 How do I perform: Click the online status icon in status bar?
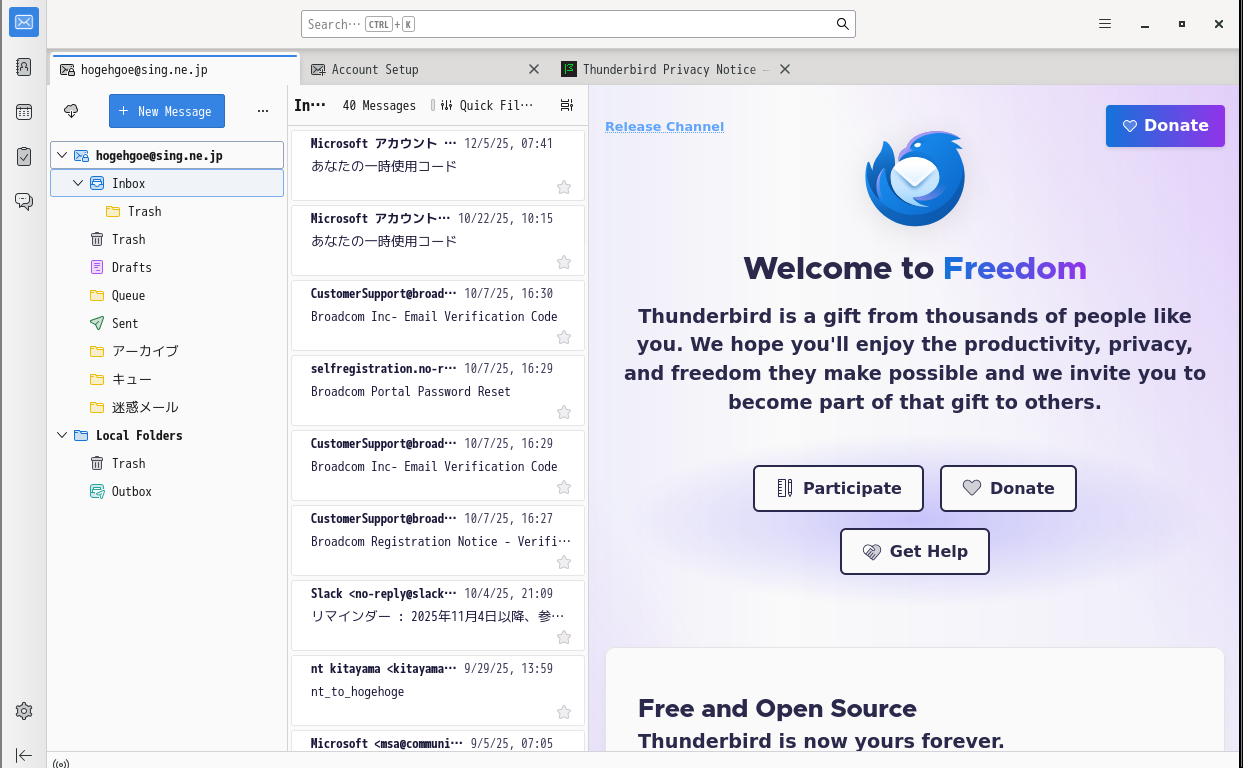point(61,763)
